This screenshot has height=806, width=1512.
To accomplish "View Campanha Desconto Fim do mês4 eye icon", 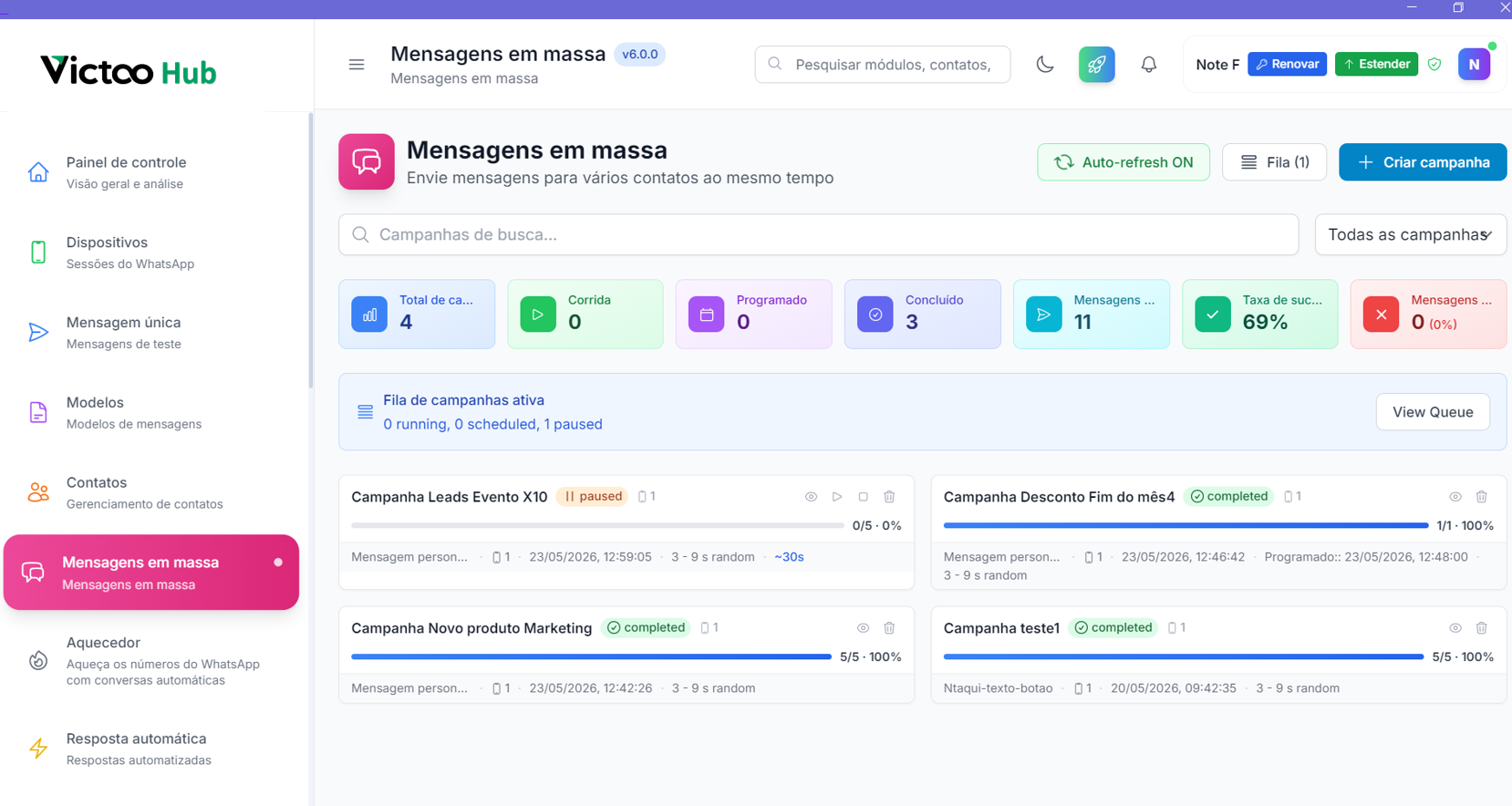I will coord(1455,497).
